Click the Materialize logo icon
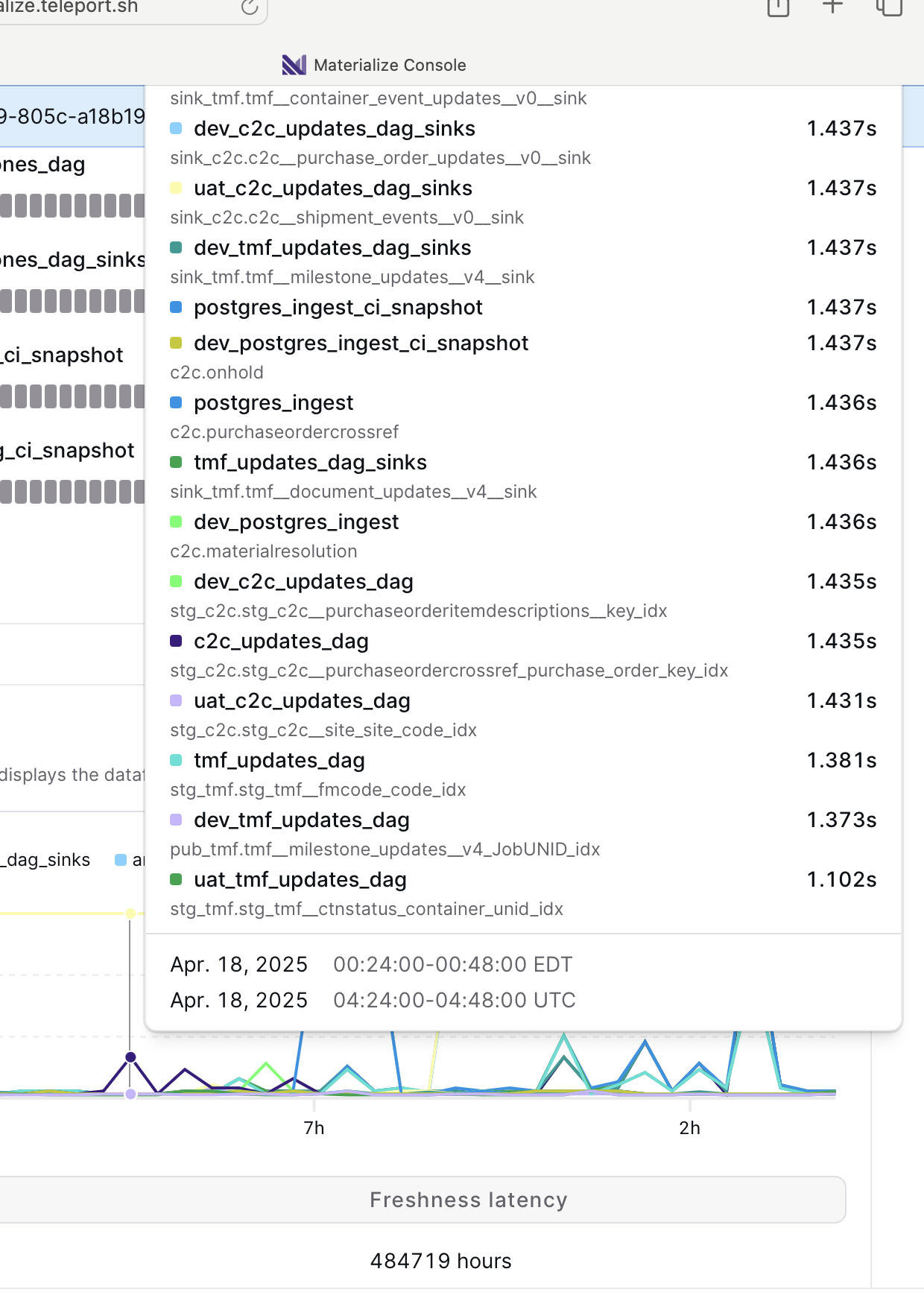The image size is (924, 1301). pos(294,65)
